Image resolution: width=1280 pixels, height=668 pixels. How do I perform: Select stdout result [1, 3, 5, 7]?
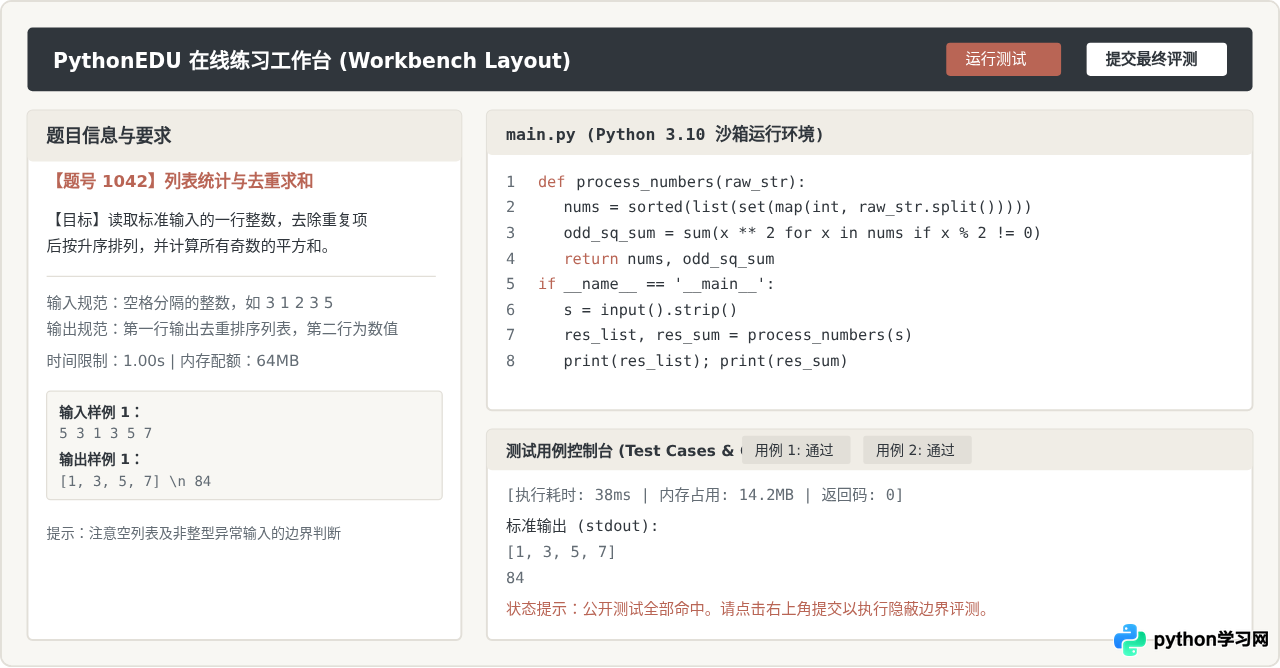[561, 552]
